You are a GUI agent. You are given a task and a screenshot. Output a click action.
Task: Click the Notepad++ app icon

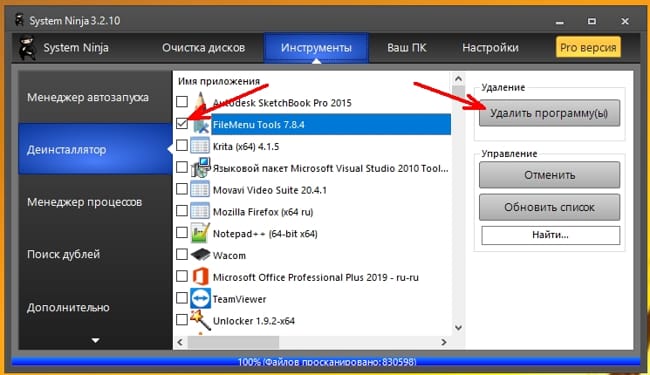click(x=200, y=233)
